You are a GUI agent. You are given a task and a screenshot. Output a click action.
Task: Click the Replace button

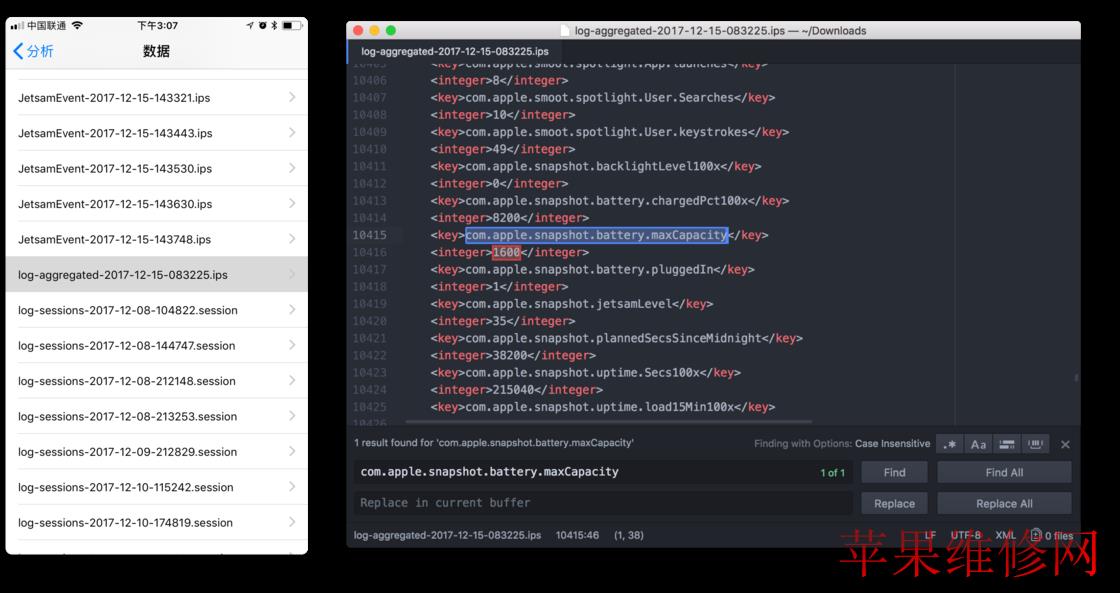coord(894,504)
